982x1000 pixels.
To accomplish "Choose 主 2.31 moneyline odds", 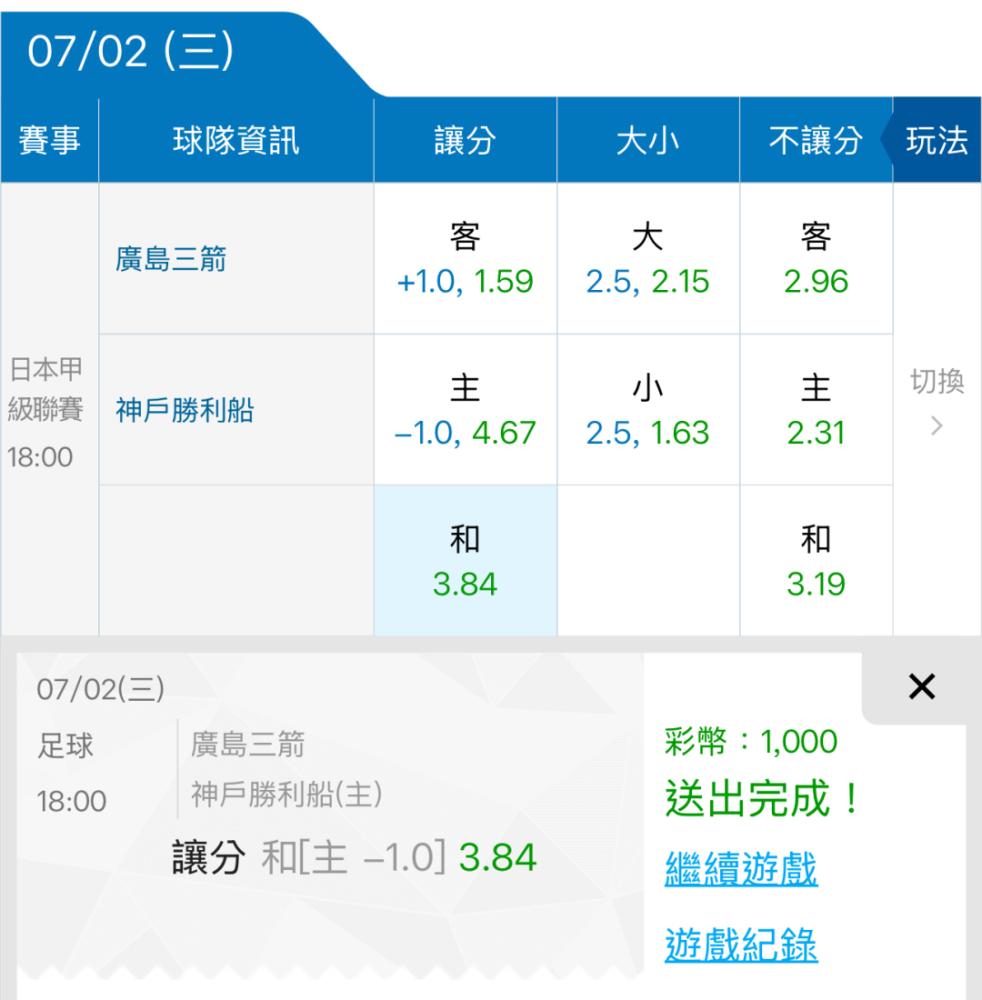I will coord(816,410).
